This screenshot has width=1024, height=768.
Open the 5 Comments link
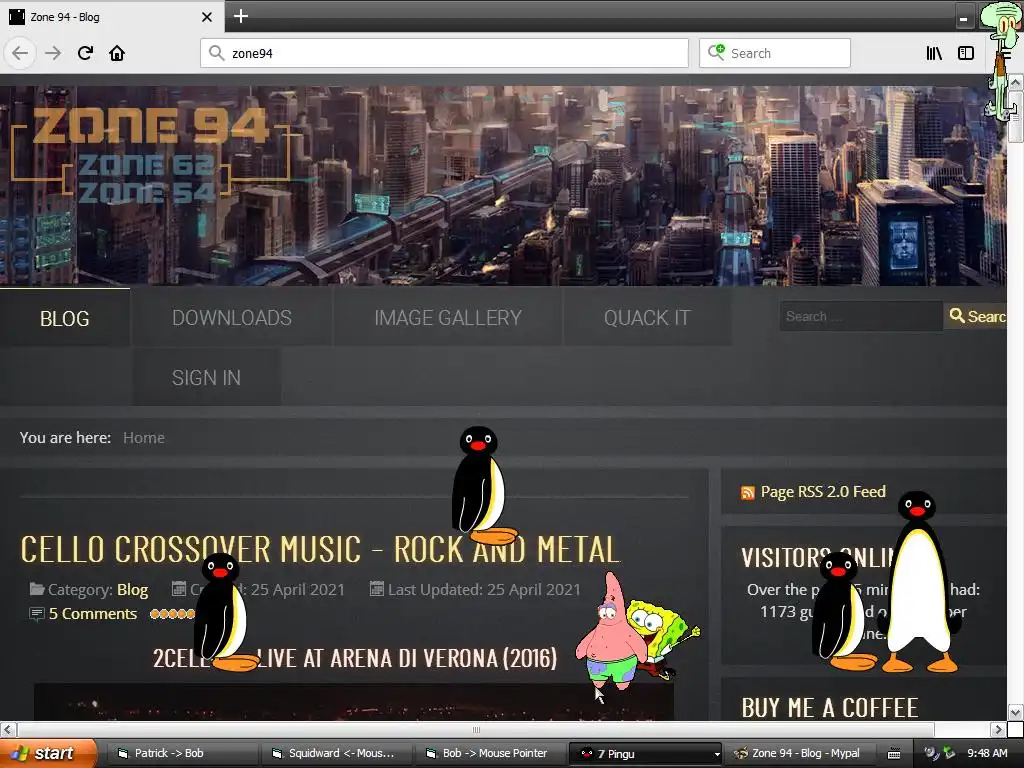(x=93, y=614)
